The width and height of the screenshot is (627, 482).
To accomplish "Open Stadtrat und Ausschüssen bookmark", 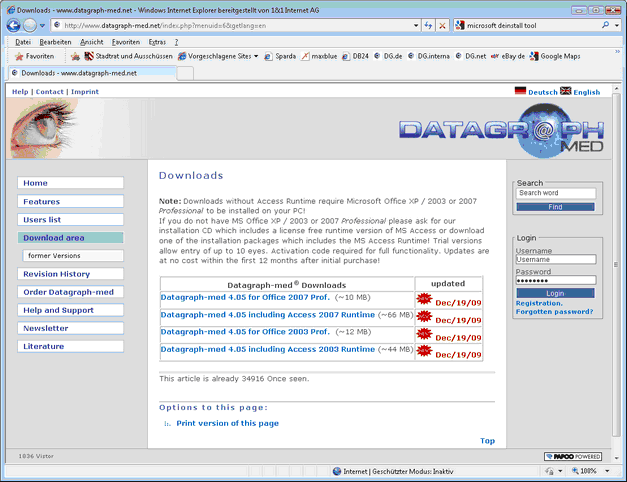I will click(x=129, y=56).
